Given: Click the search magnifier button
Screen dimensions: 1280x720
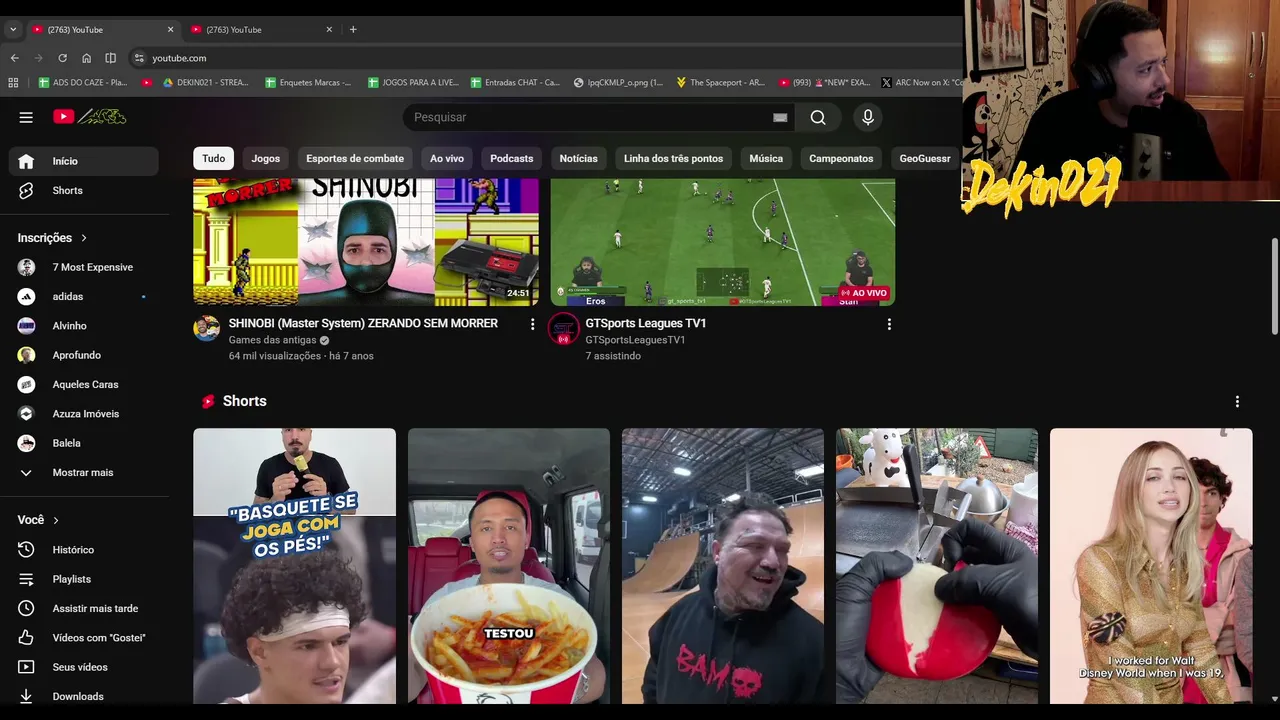Looking at the screenshot, I should (818, 117).
